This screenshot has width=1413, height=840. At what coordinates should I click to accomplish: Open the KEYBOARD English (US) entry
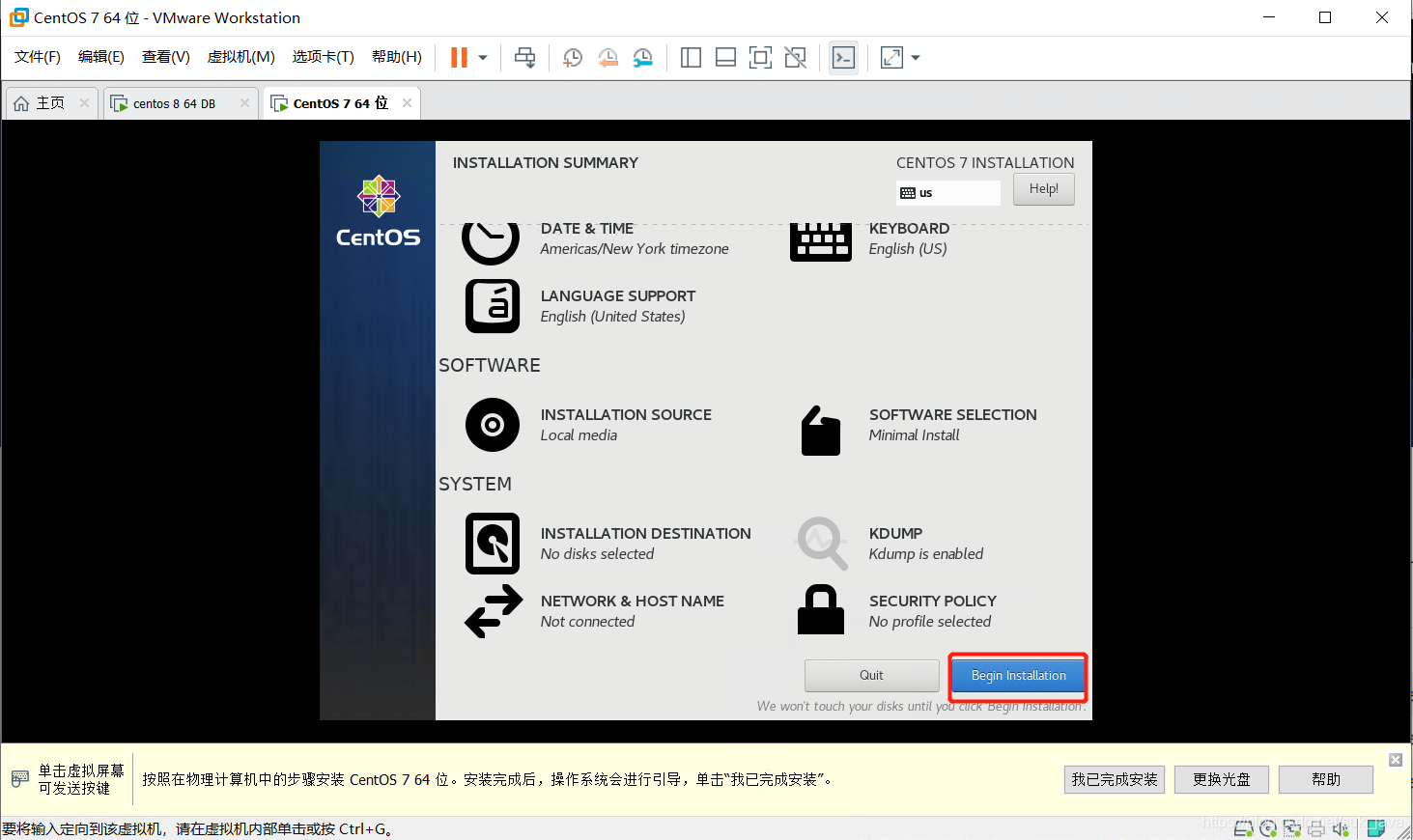[909, 238]
